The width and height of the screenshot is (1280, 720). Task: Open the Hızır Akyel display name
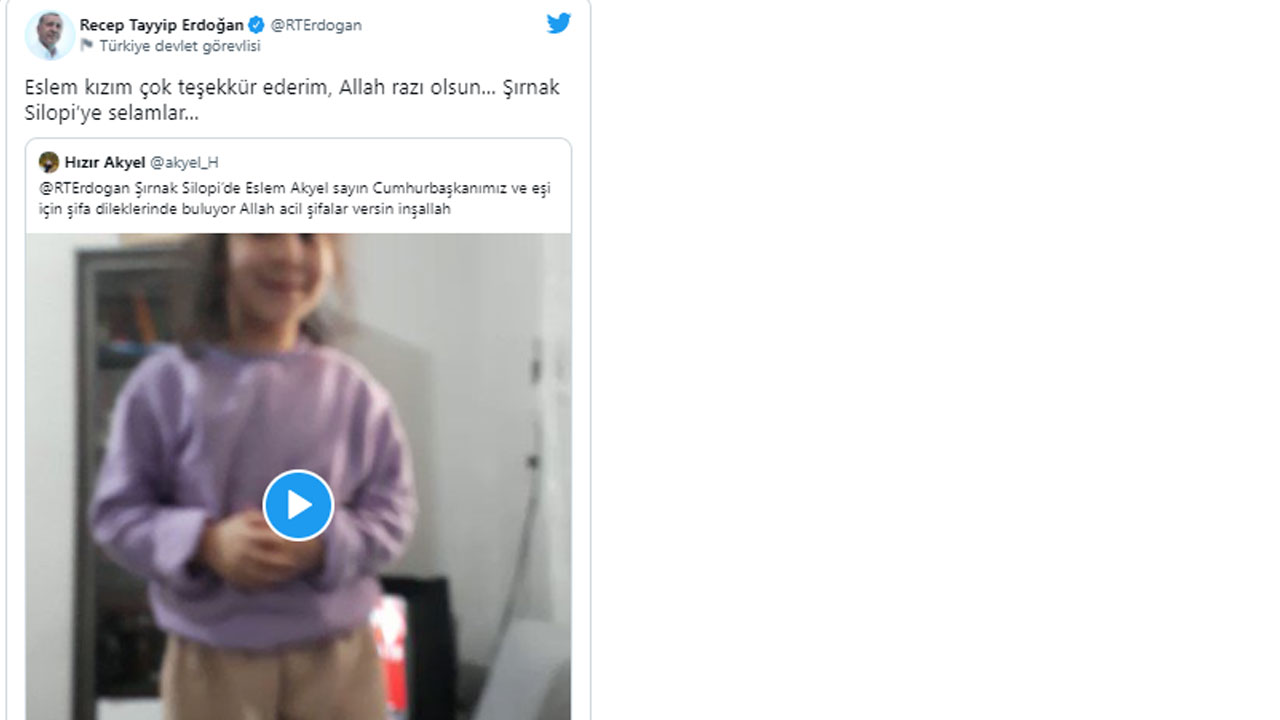(105, 162)
